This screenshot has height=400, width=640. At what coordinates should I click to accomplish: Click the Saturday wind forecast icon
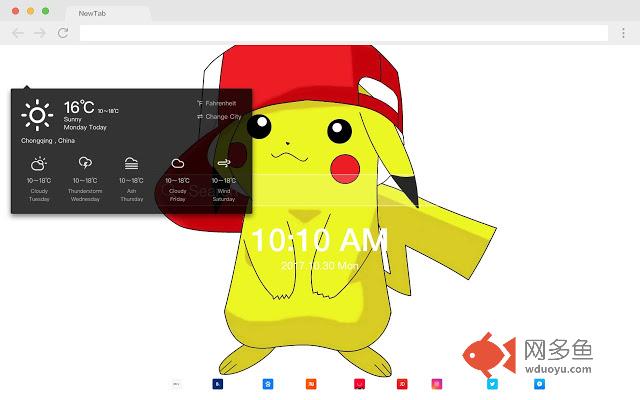coord(223,163)
